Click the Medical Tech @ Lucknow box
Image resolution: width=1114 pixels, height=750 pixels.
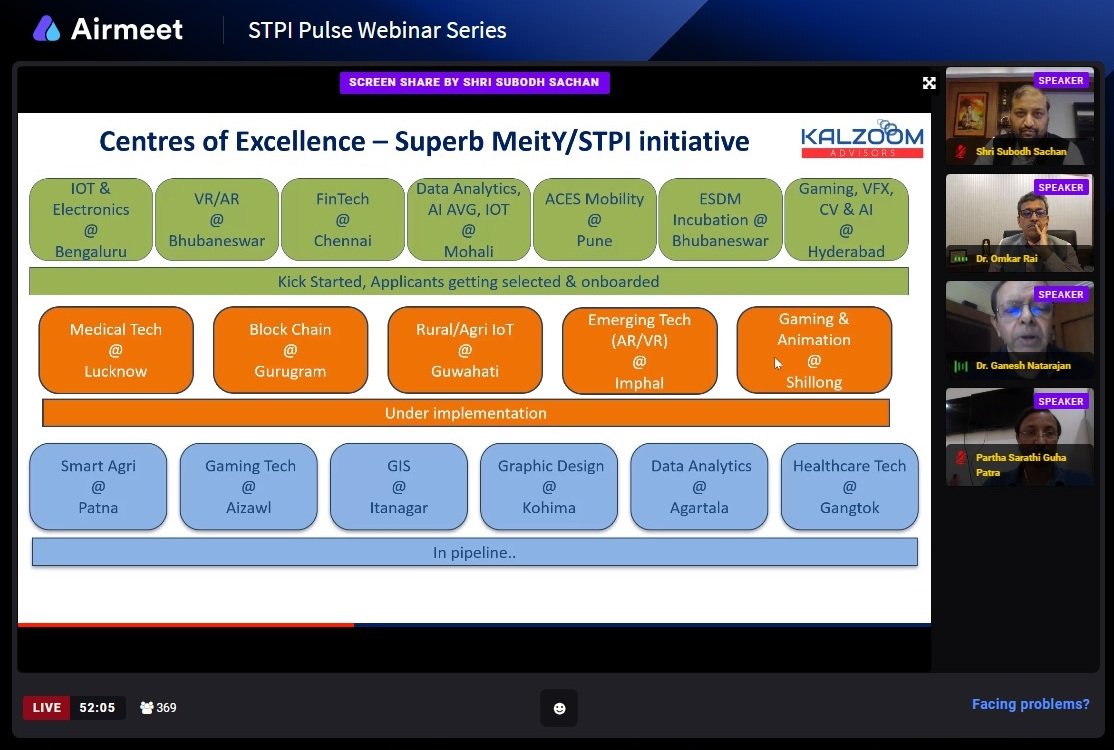[116, 350]
